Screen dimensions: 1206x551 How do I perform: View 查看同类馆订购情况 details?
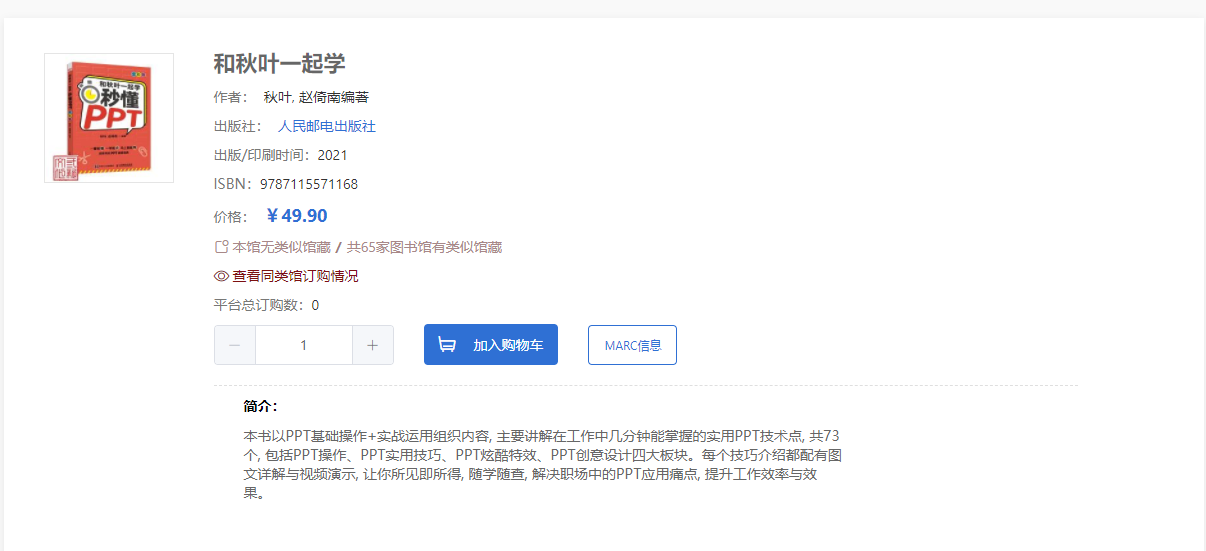[x=295, y=276]
